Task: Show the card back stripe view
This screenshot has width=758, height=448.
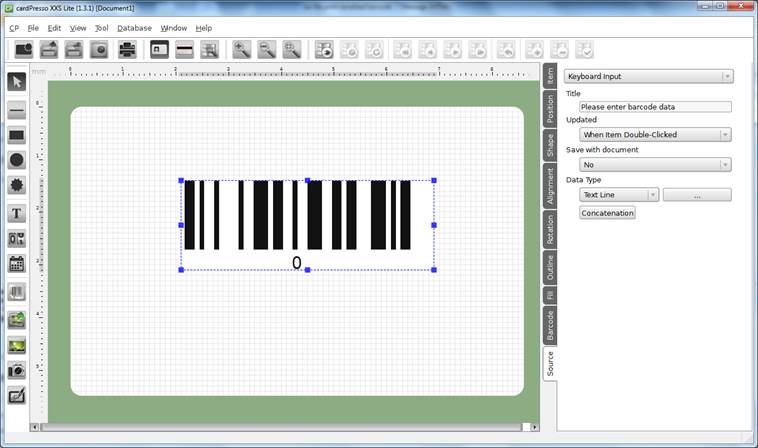Action: pos(184,50)
